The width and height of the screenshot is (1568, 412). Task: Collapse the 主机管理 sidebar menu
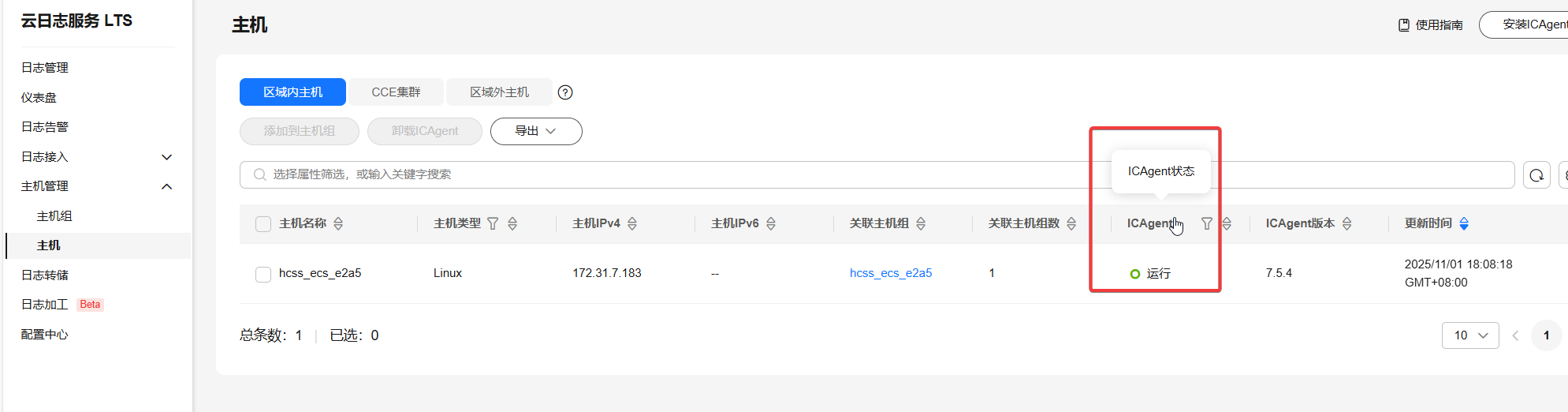[166, 186]
